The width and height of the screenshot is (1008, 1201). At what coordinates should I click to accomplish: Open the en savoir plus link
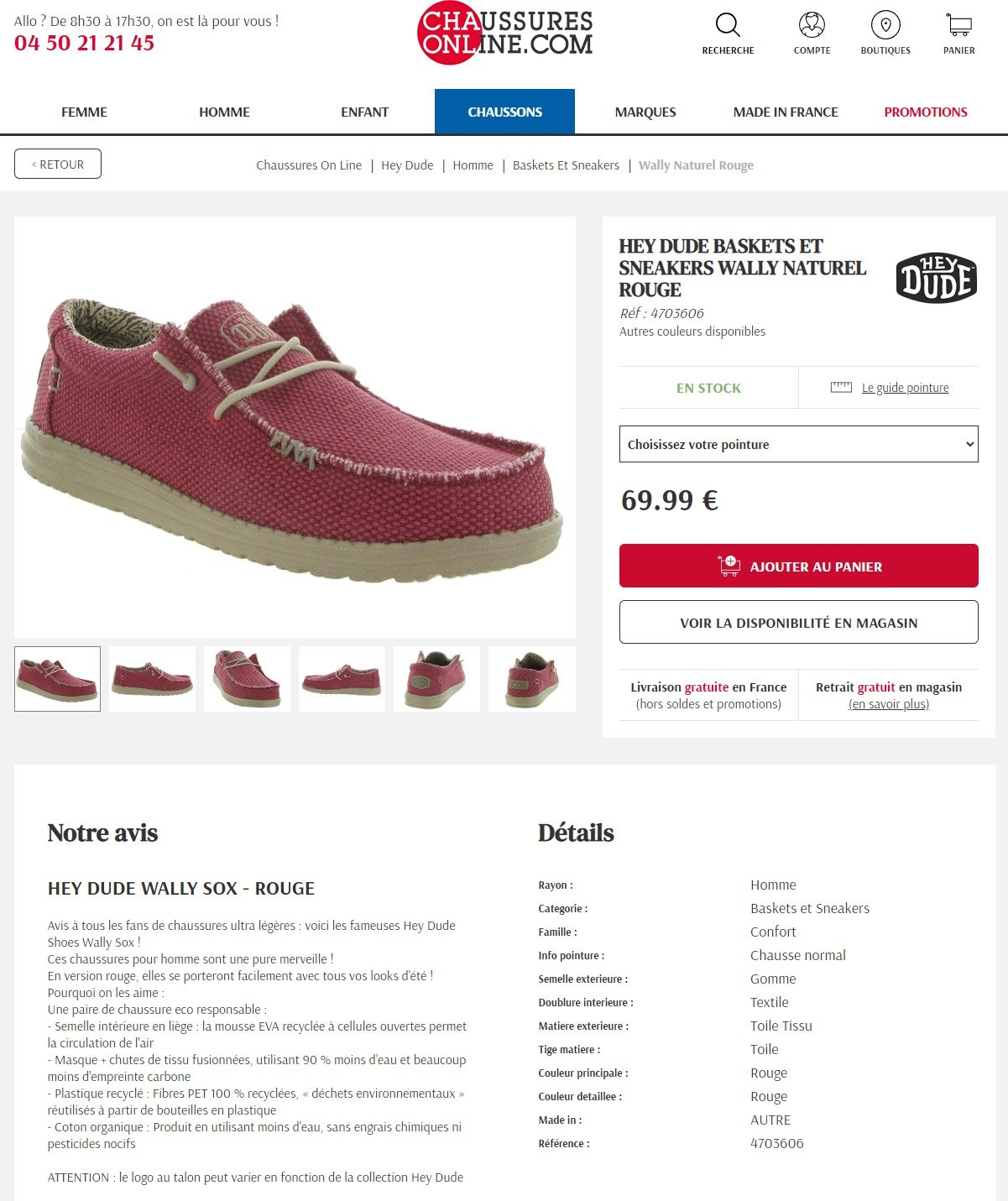coord(889,704)
